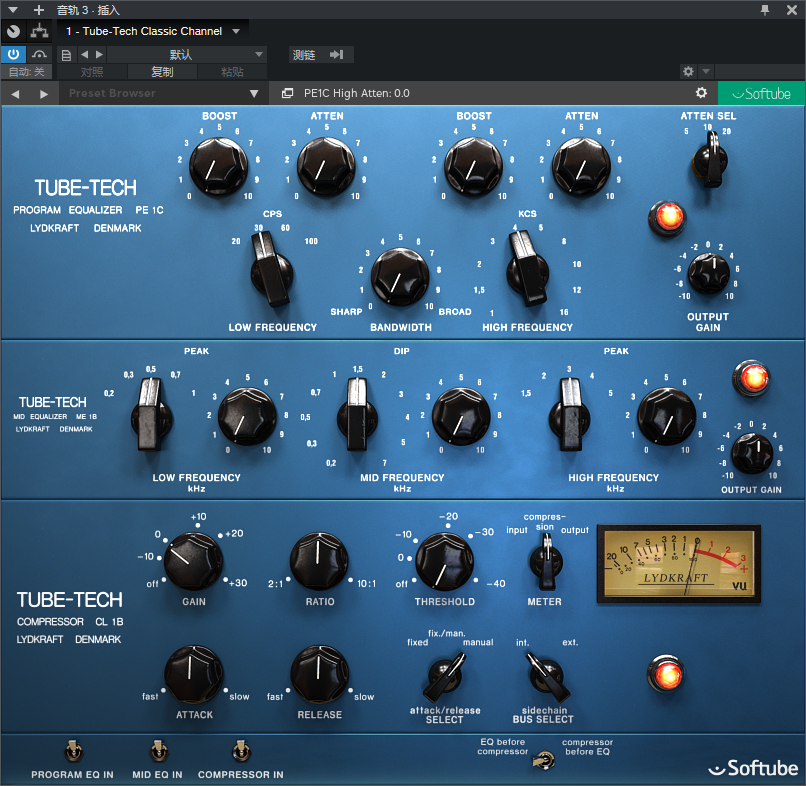Click the plus icon in the title bar
Screen dimensions: 806x786
point(39,9)
